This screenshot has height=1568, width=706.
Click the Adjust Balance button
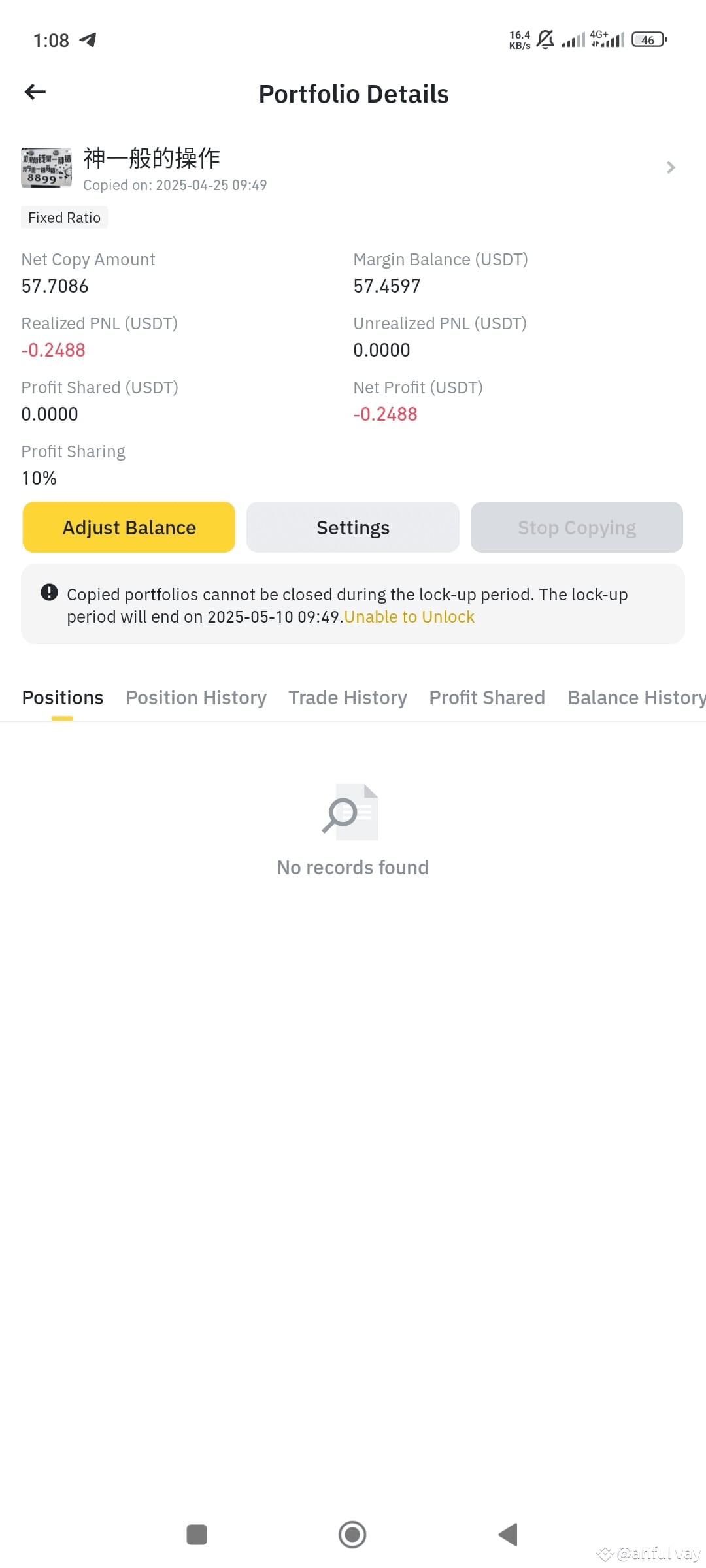pyautogui.click(x=129, y=527)
